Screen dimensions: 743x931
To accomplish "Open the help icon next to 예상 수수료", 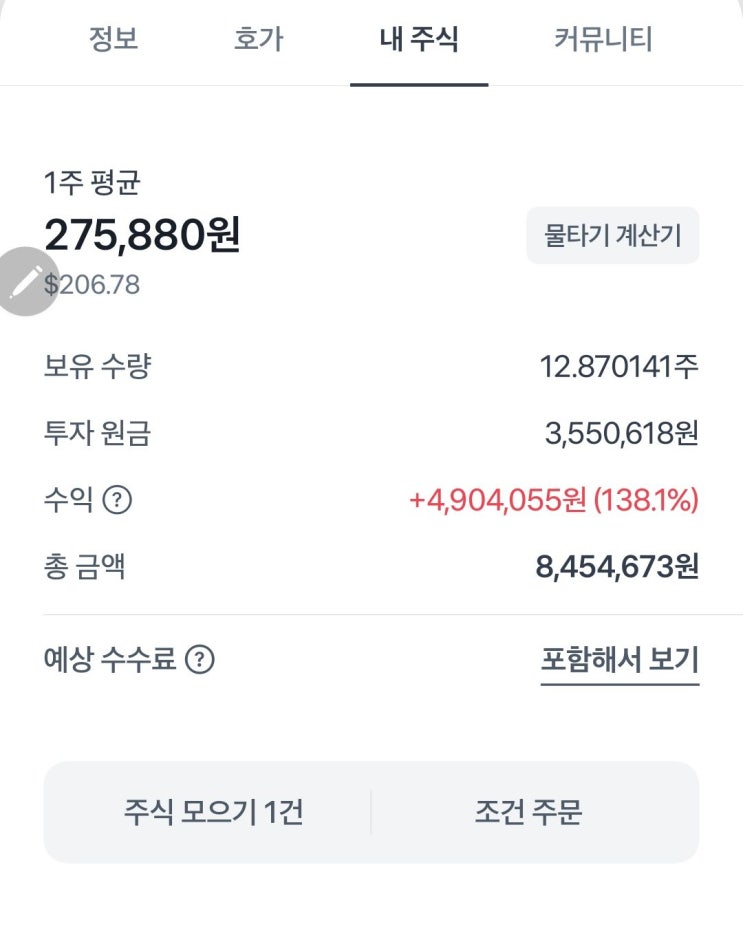I will click(x=200, y=660).
